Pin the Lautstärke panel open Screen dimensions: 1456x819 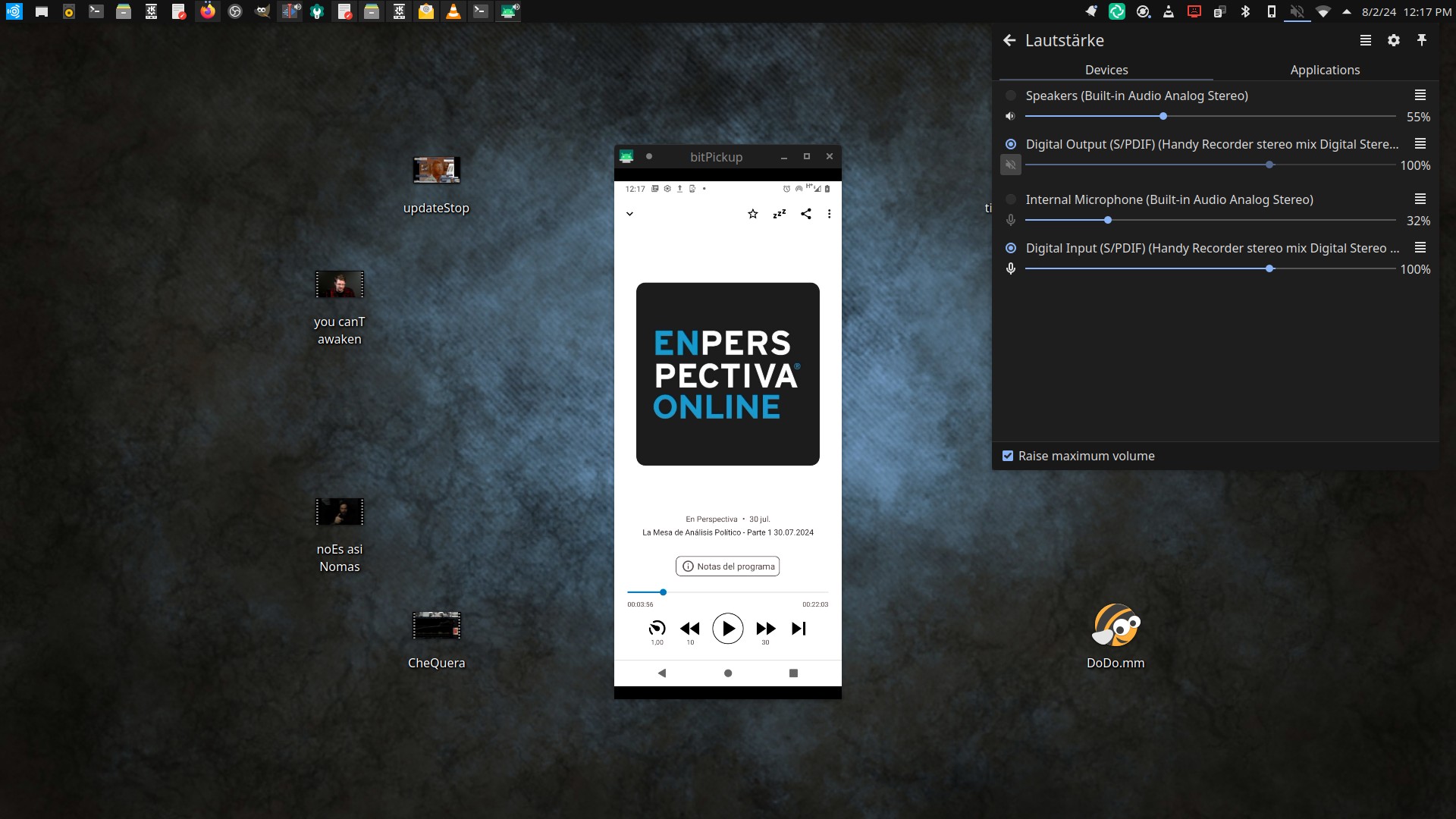point(1422,40)
